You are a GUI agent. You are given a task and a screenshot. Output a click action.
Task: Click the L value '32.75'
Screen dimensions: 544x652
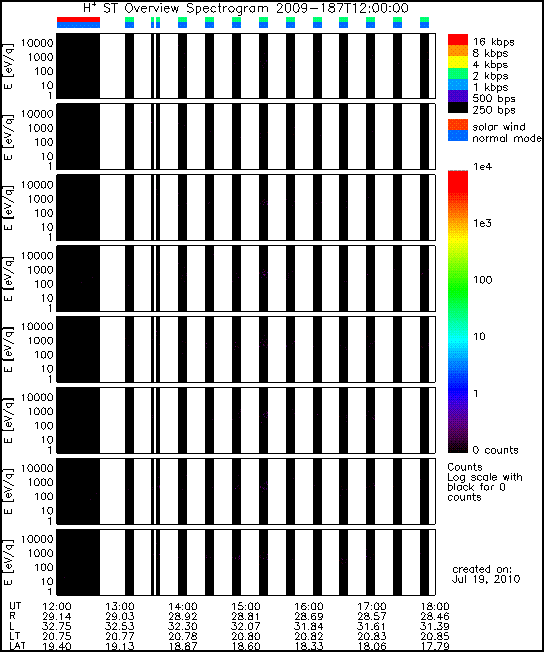click(x=57, y=626)
